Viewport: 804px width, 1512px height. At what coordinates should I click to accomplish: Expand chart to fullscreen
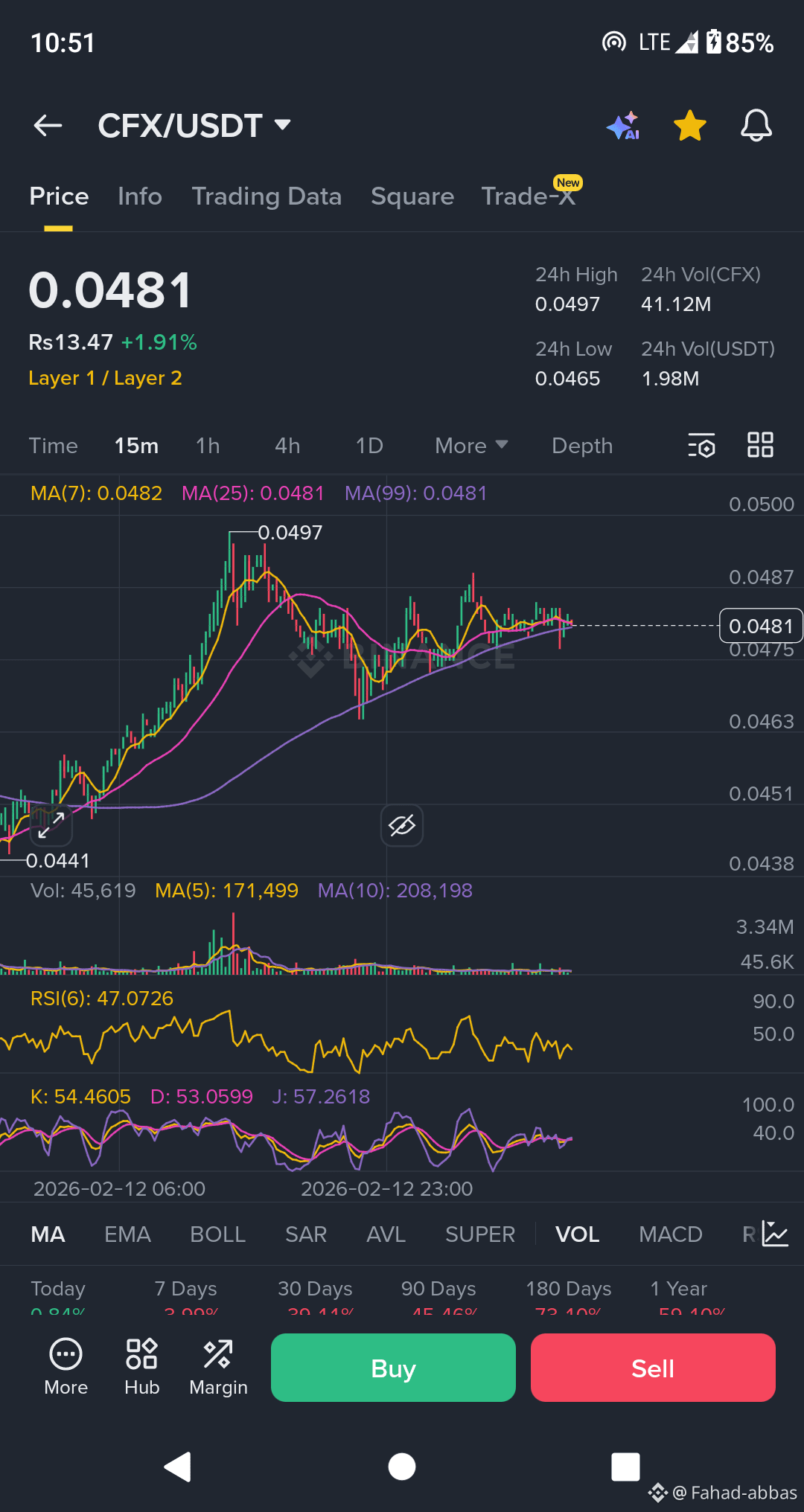tap(51, 825)
